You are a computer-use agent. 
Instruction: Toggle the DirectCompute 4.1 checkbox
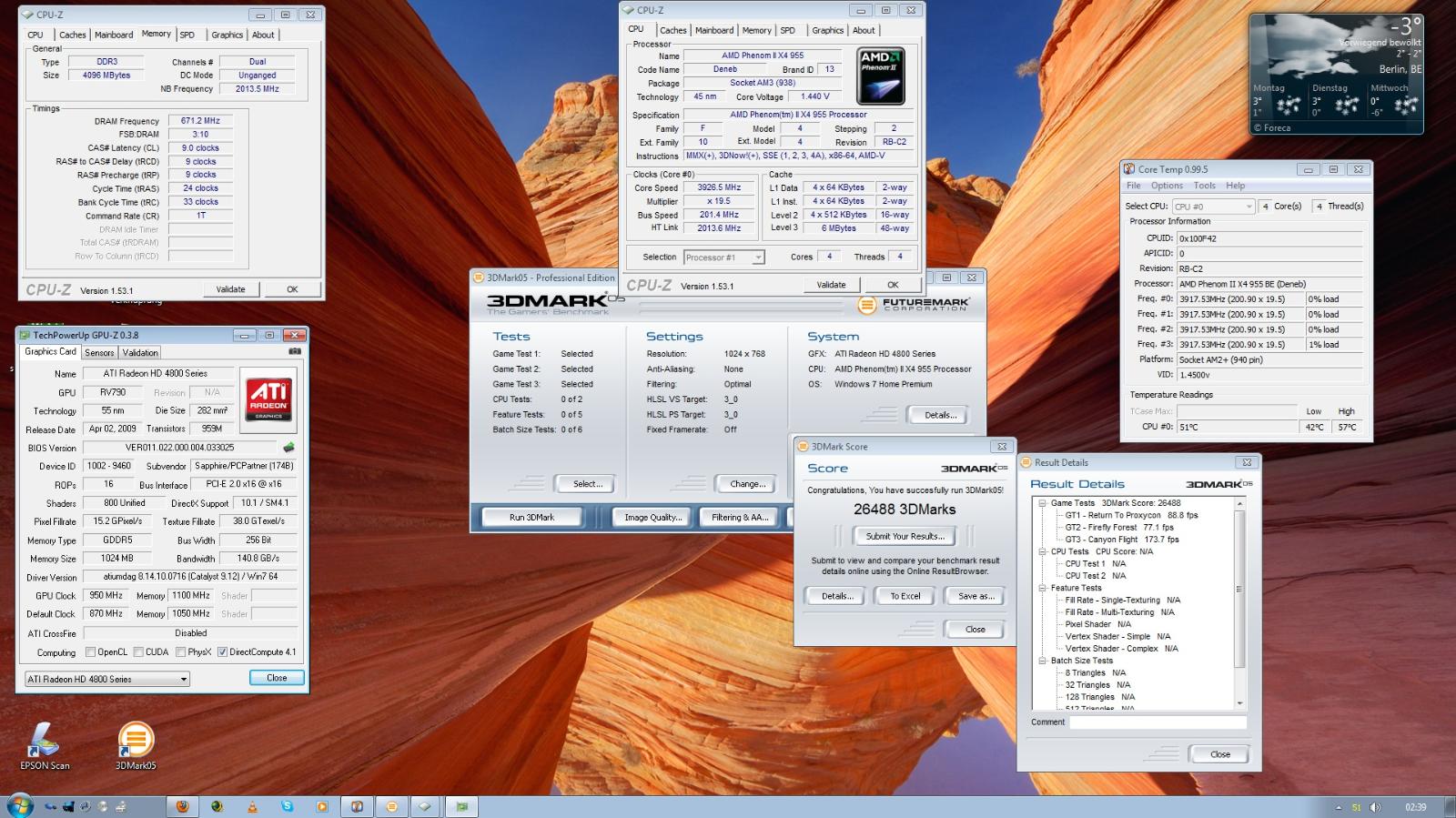(x=222, y=651)
